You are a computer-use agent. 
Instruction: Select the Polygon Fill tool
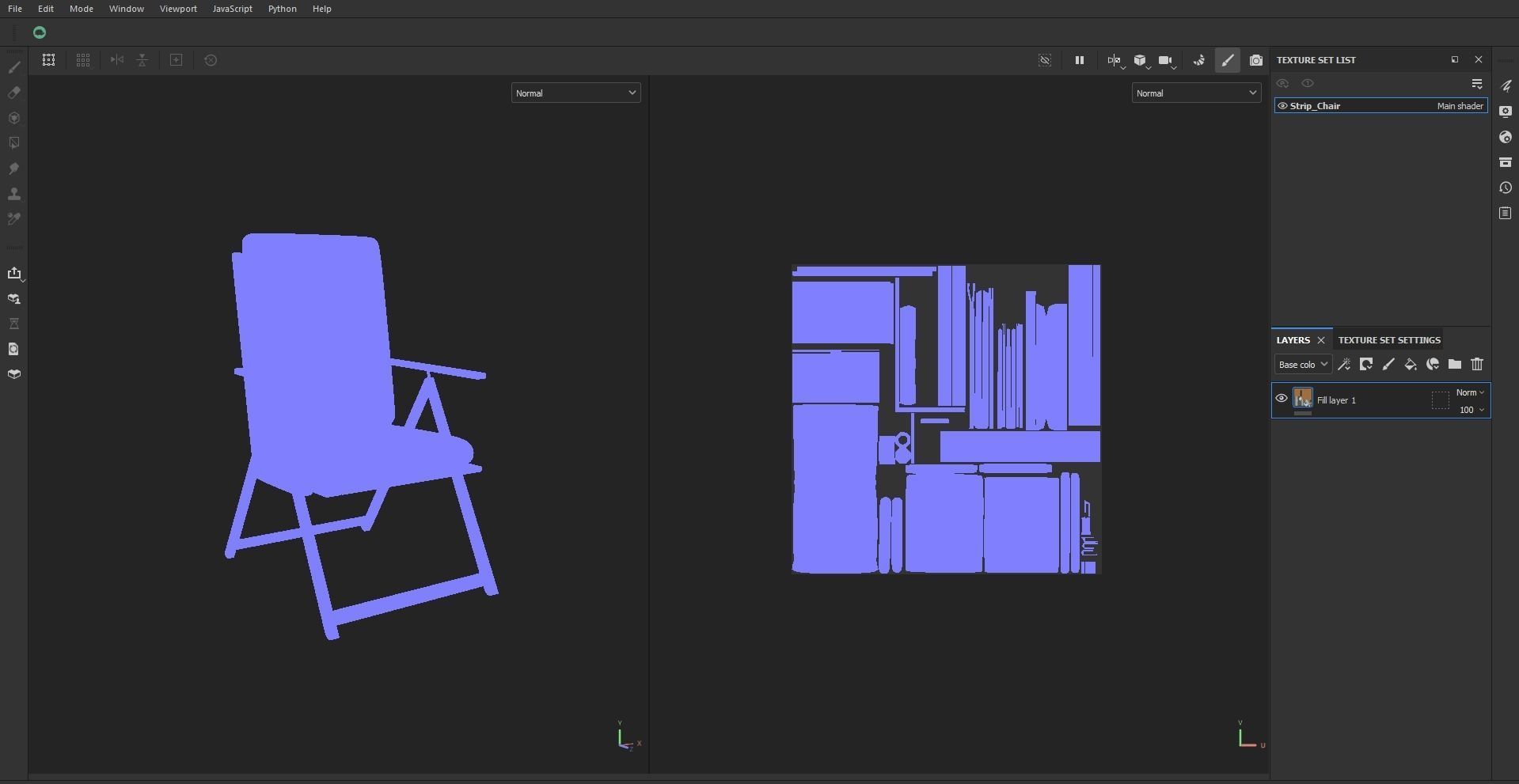tap(14, 143)
